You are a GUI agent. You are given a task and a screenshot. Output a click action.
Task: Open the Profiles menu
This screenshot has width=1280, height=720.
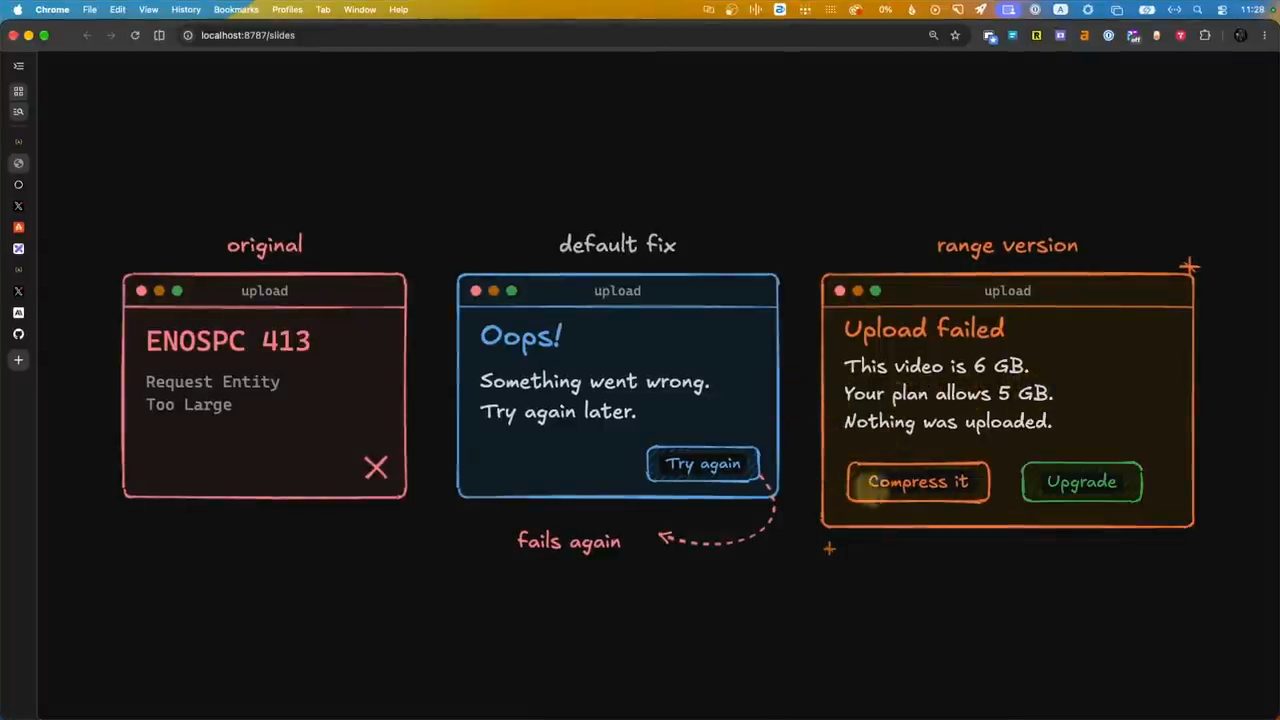(287, 9)
